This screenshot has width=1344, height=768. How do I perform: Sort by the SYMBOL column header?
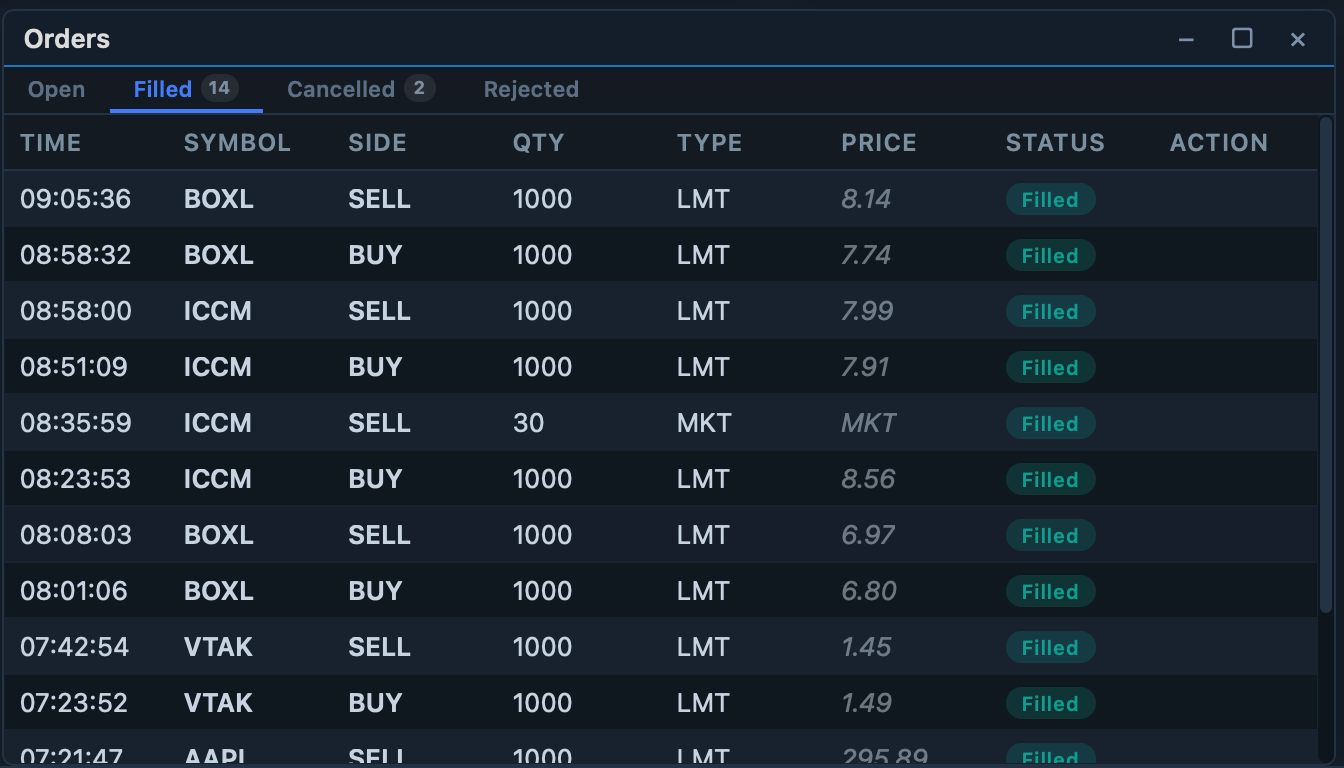tap(237, 143)
